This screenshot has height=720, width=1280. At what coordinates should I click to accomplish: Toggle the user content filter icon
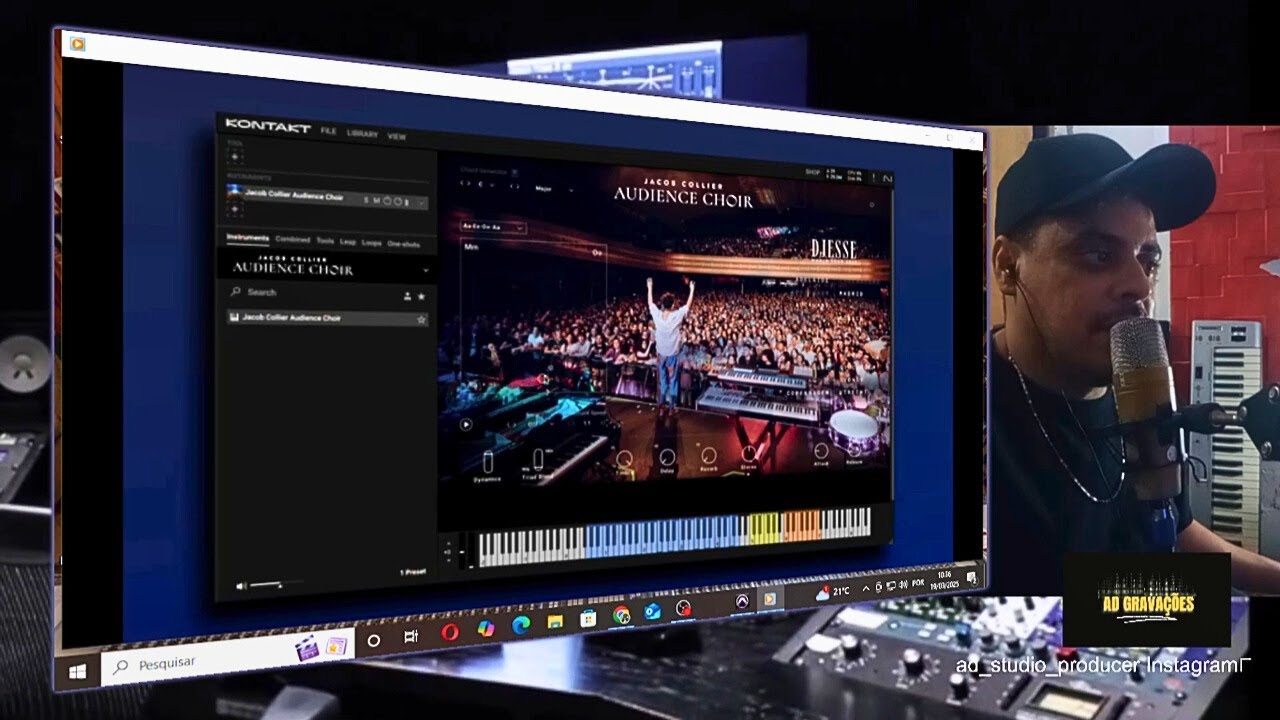click(407, 296)
